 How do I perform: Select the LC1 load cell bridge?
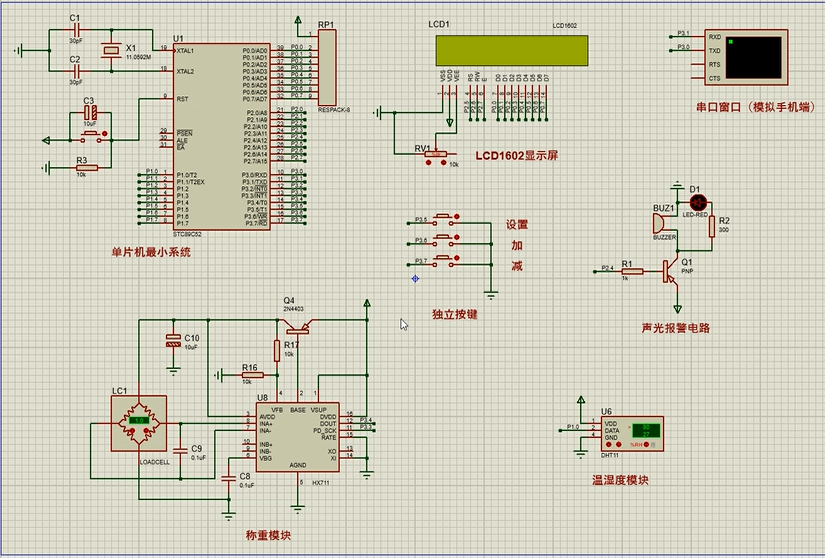point(141,422)
